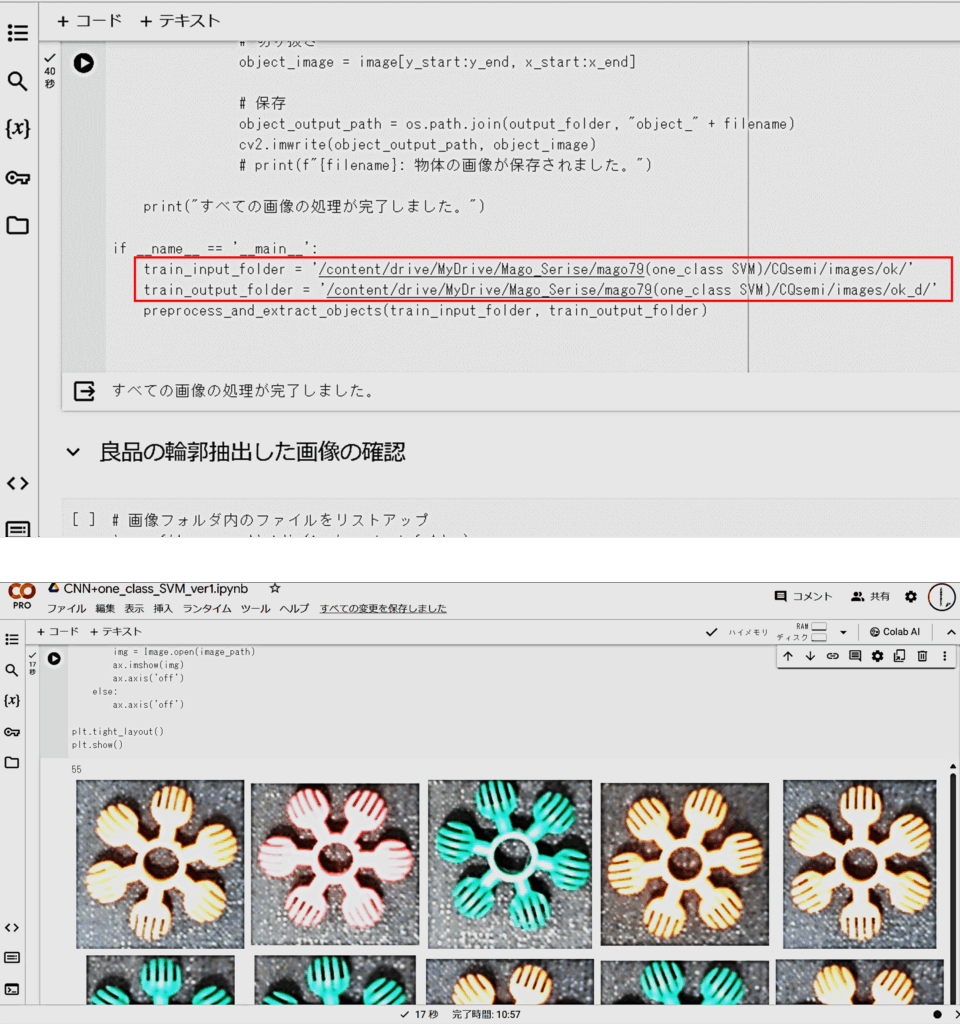Open the ランタイム menu
This screenshot has width=960, height=1024.
pos(206,608)
